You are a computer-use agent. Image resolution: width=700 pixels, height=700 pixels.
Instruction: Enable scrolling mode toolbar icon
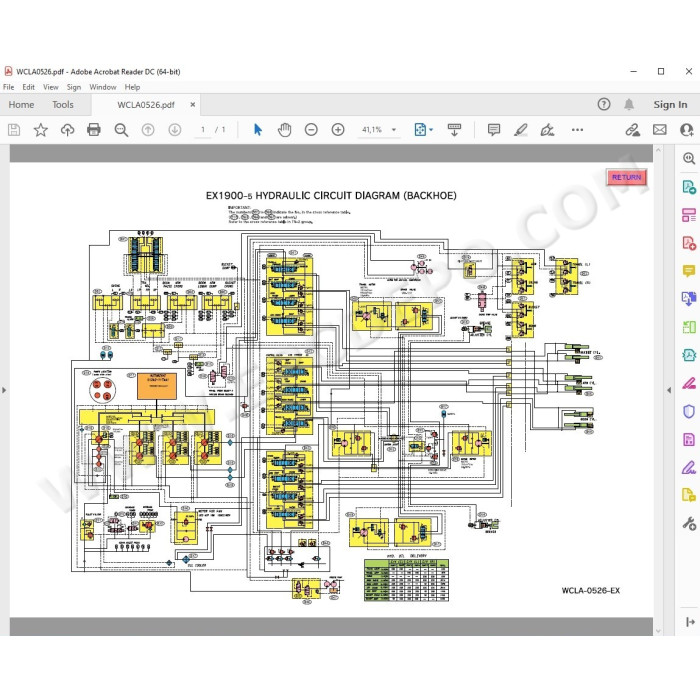point(454,130)
